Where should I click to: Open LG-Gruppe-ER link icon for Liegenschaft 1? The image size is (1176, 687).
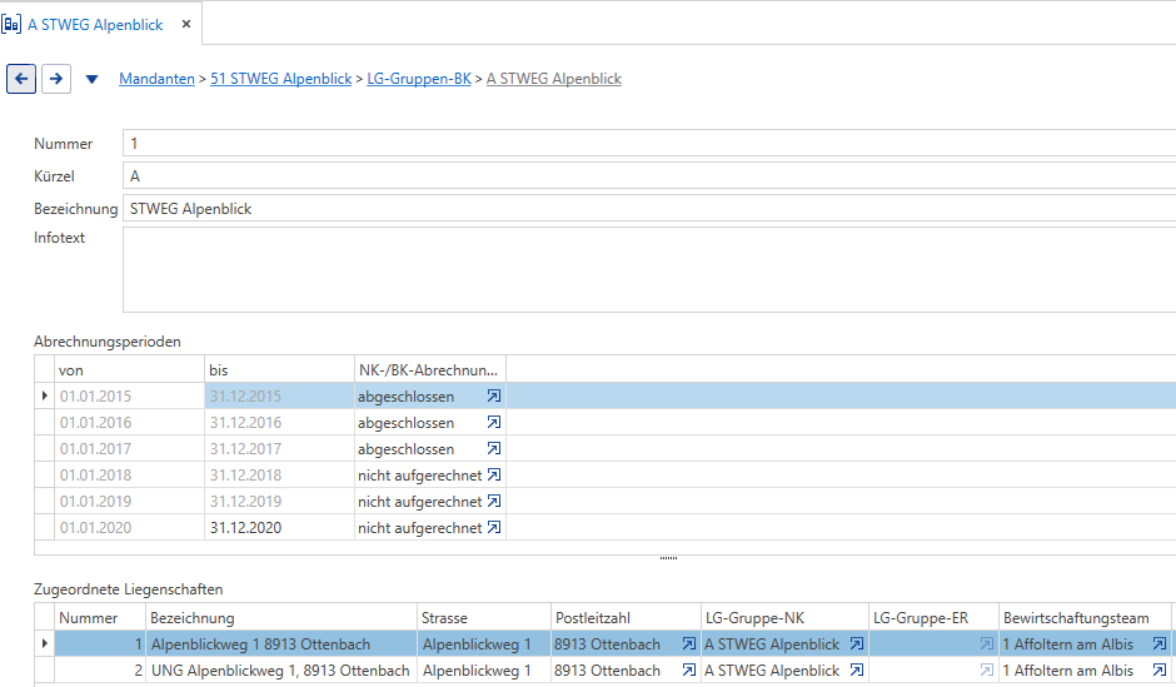(x=986, y=644)
